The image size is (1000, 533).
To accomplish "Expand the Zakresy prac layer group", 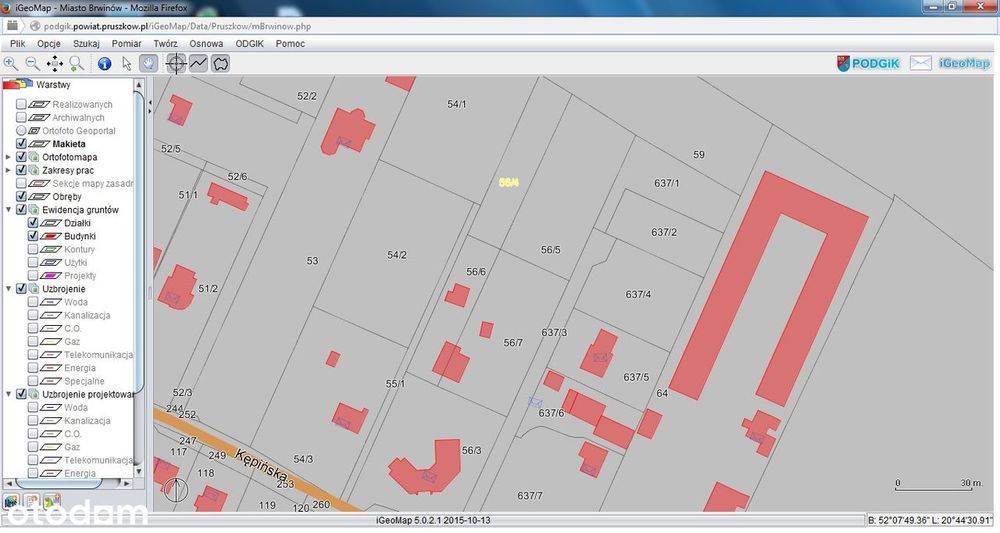I will tap(8, 170).
